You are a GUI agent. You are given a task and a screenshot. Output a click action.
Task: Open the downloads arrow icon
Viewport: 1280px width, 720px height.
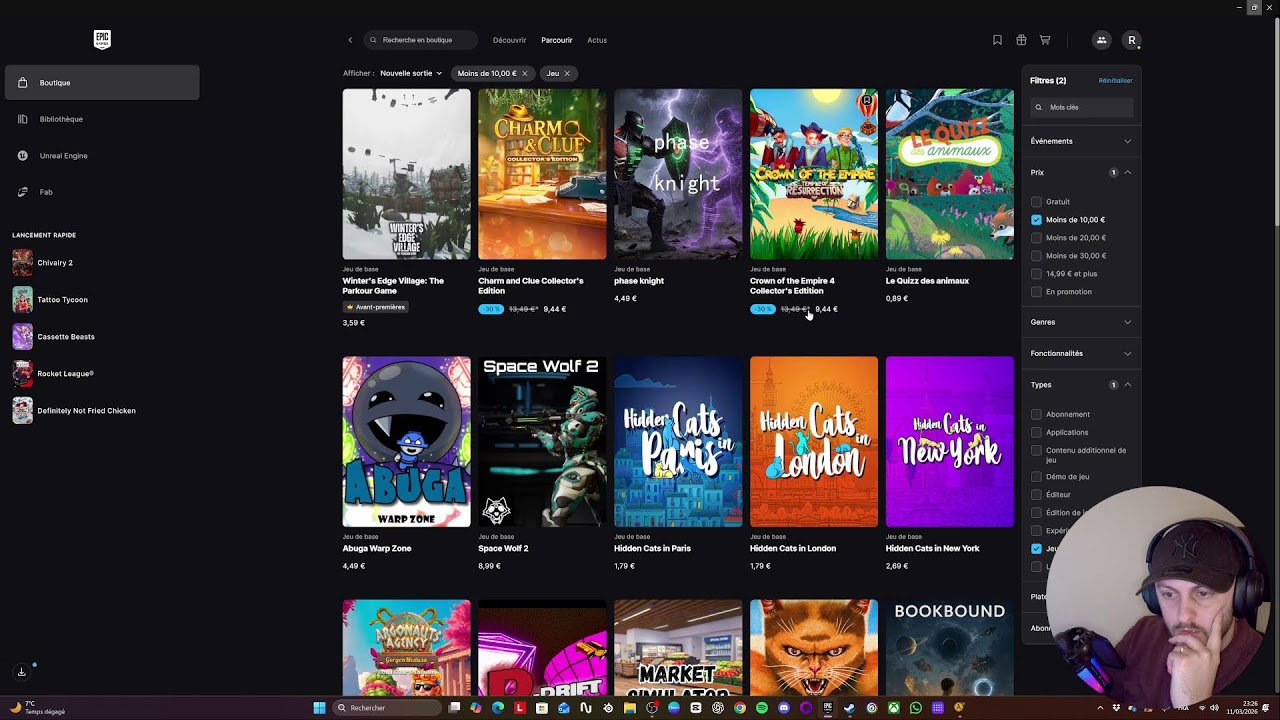click(x=21, y=672)
